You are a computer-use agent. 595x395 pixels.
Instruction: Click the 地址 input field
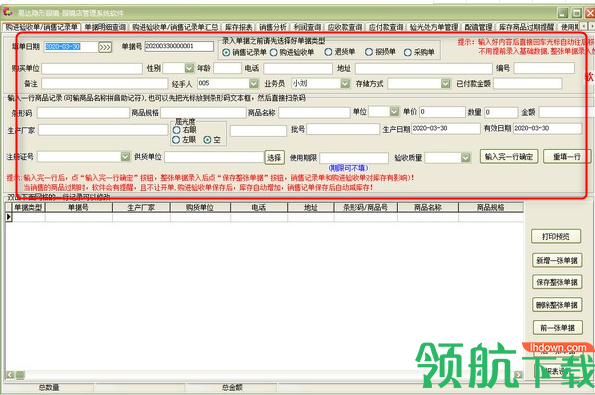point(423,69)
